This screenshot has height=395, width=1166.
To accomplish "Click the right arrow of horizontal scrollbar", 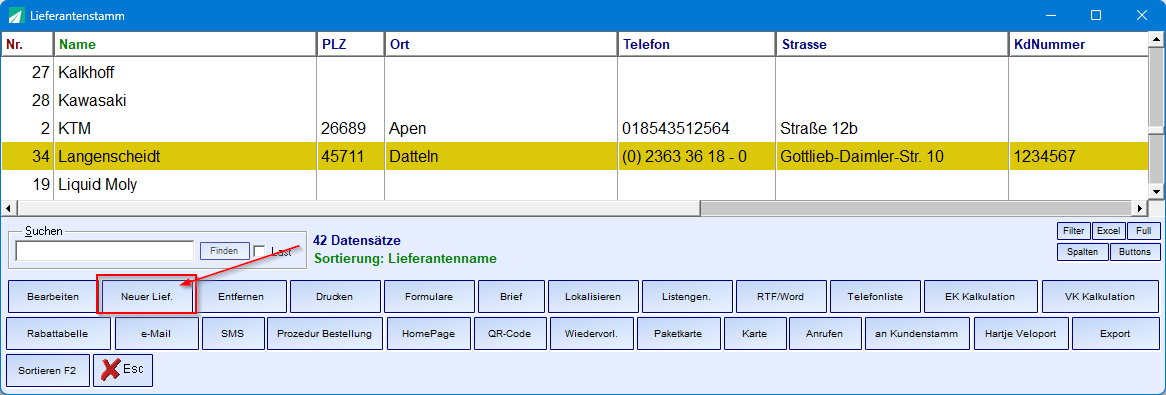I will click(1140, 208).
